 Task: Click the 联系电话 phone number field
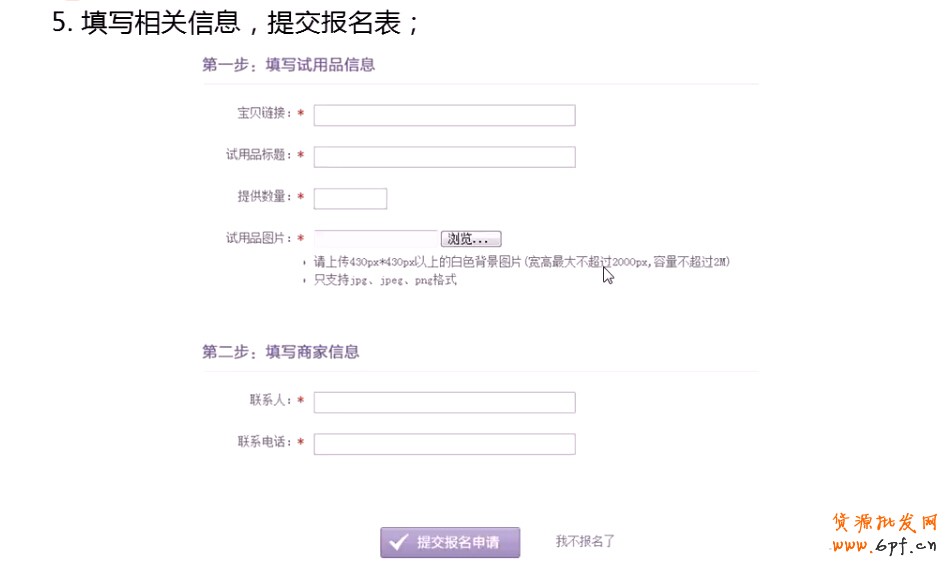click(444, 444)
